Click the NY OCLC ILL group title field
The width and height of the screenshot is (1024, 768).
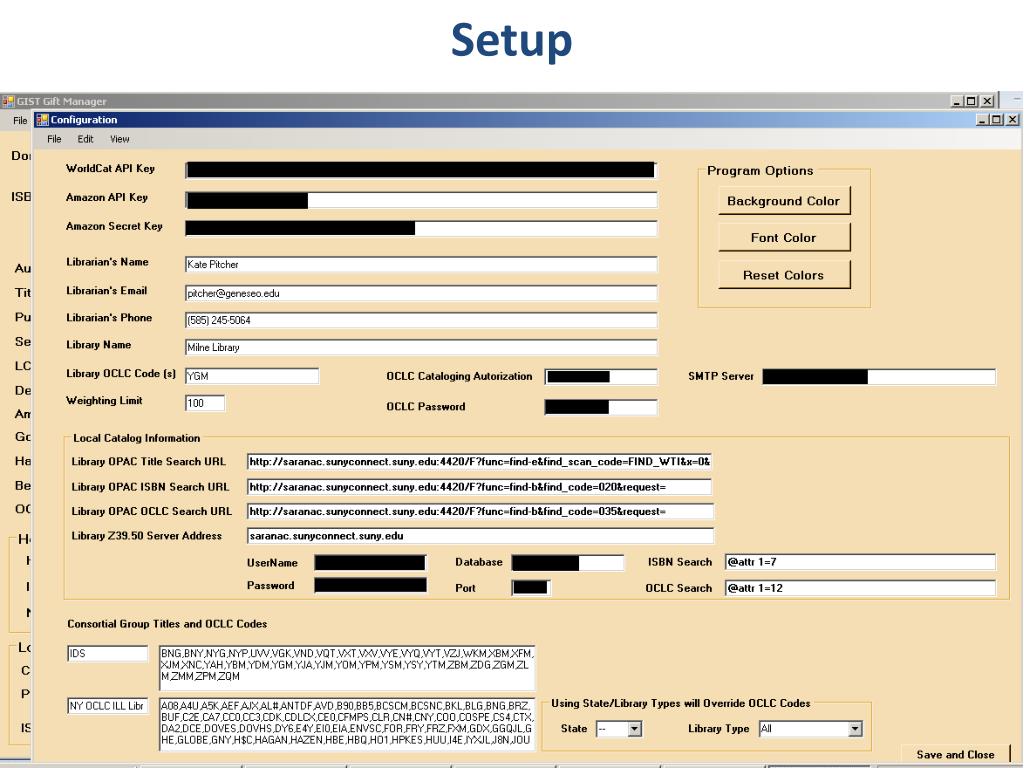[x=108, y=706]
